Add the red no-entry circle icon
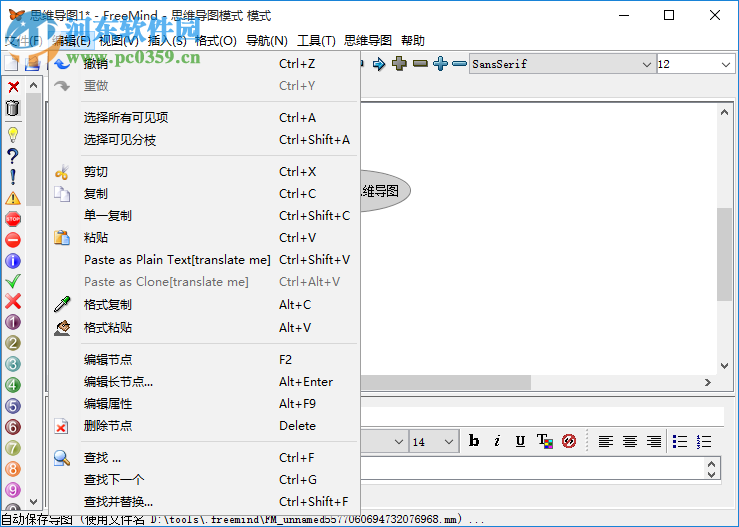Viewport: 739px width, 527px height. [13, 240]
